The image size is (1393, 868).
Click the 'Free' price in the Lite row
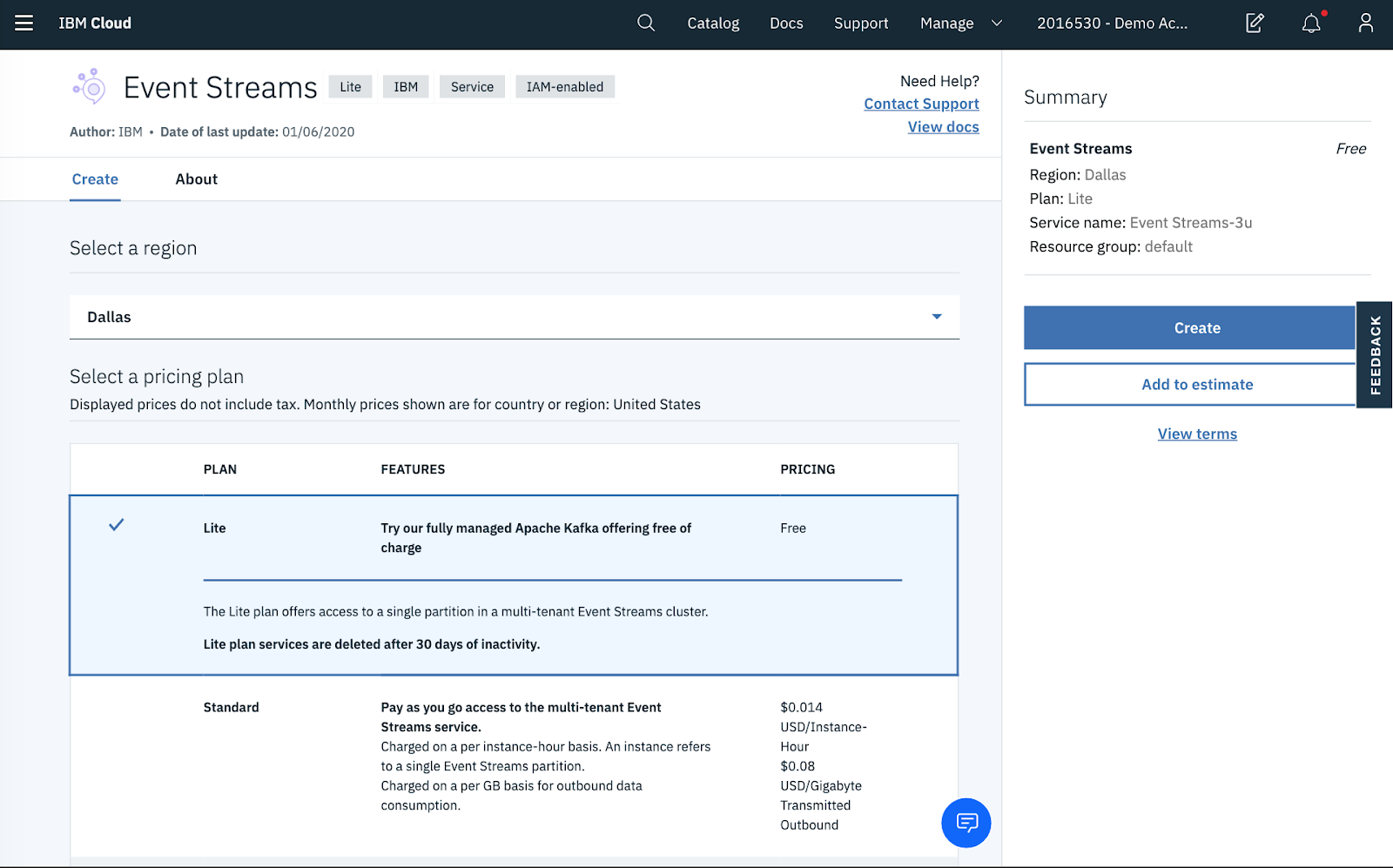793,528
